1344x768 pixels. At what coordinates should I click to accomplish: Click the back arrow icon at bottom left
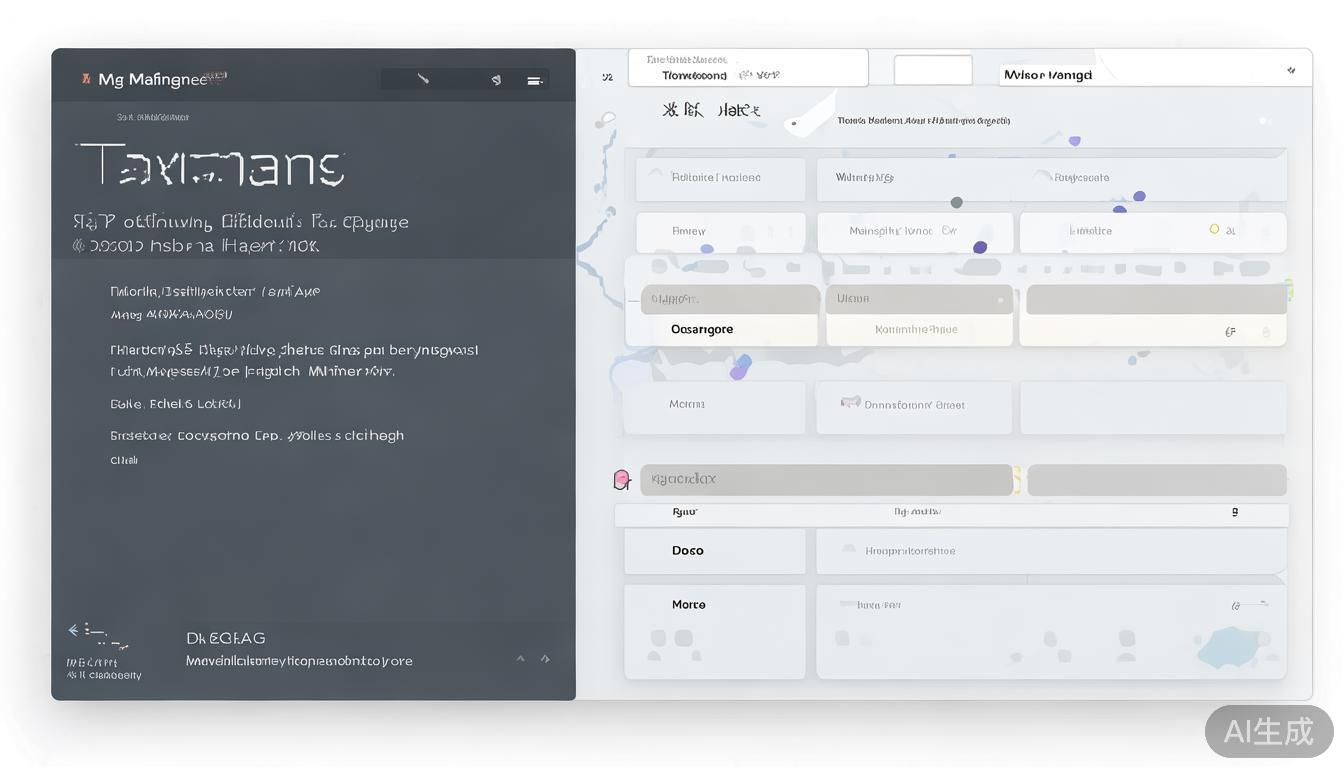click(73, 630)
